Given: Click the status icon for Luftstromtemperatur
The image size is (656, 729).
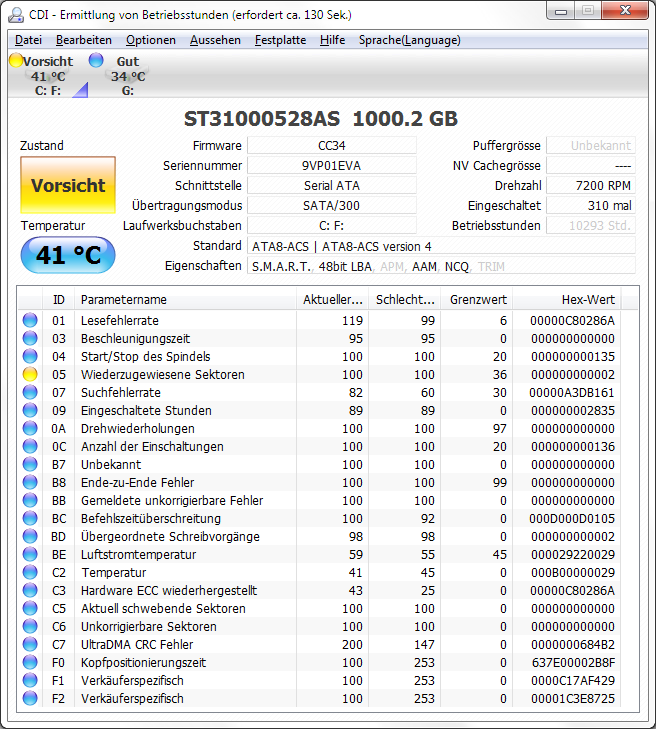Looking at the screenshot, I should (30, 554).
